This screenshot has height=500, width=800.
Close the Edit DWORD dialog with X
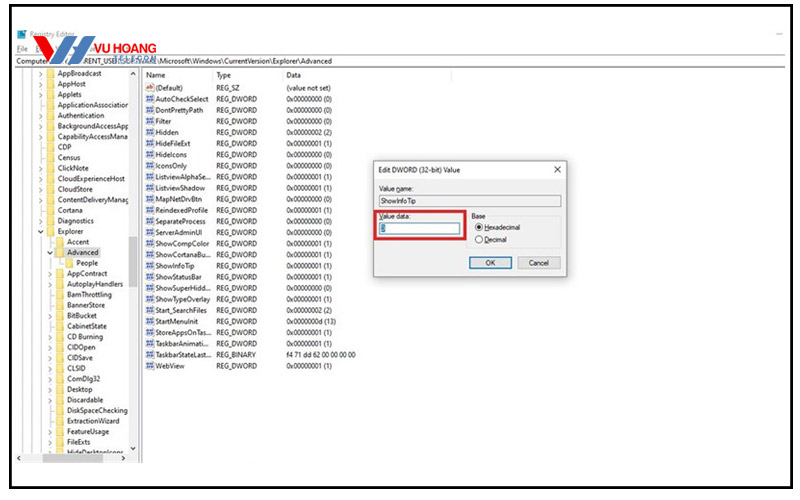tap(557, 170)
